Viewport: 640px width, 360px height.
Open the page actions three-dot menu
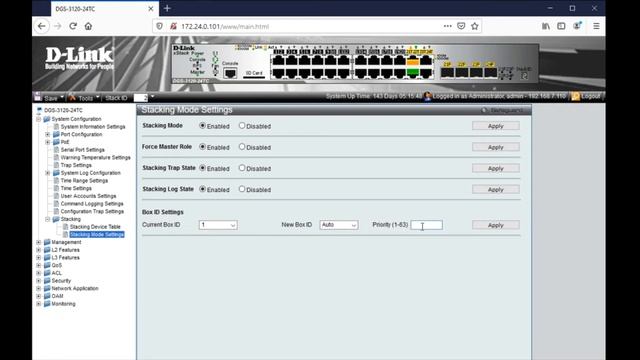(447, 26)
